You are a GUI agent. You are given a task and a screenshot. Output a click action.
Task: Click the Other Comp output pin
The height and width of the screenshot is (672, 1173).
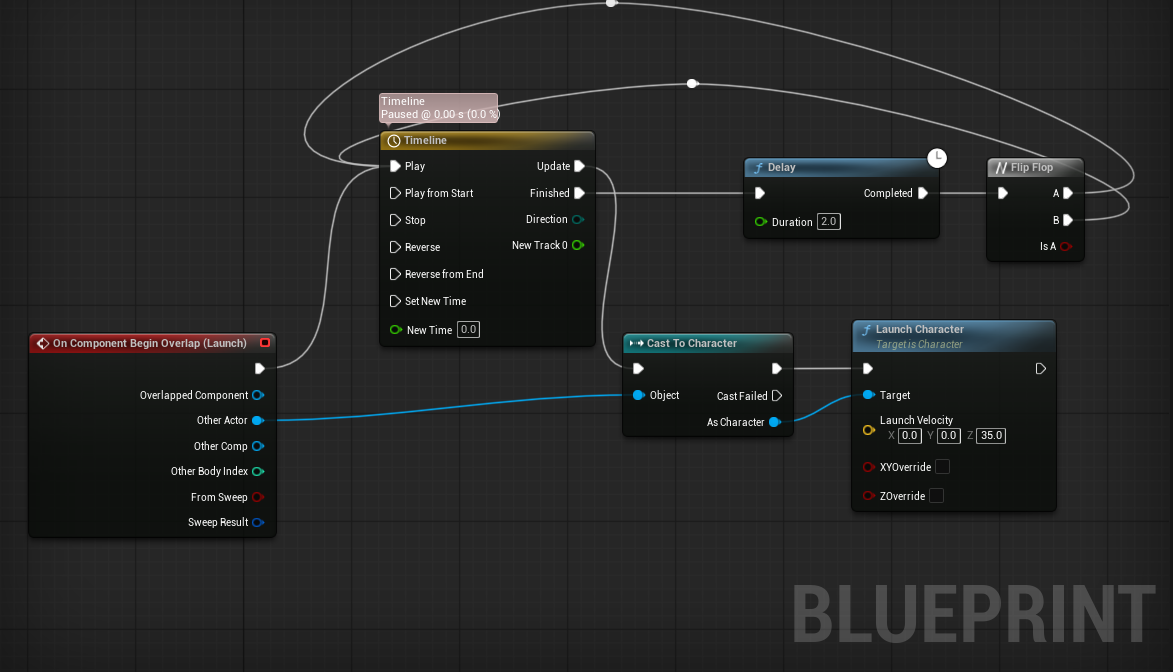pos(258,446)
